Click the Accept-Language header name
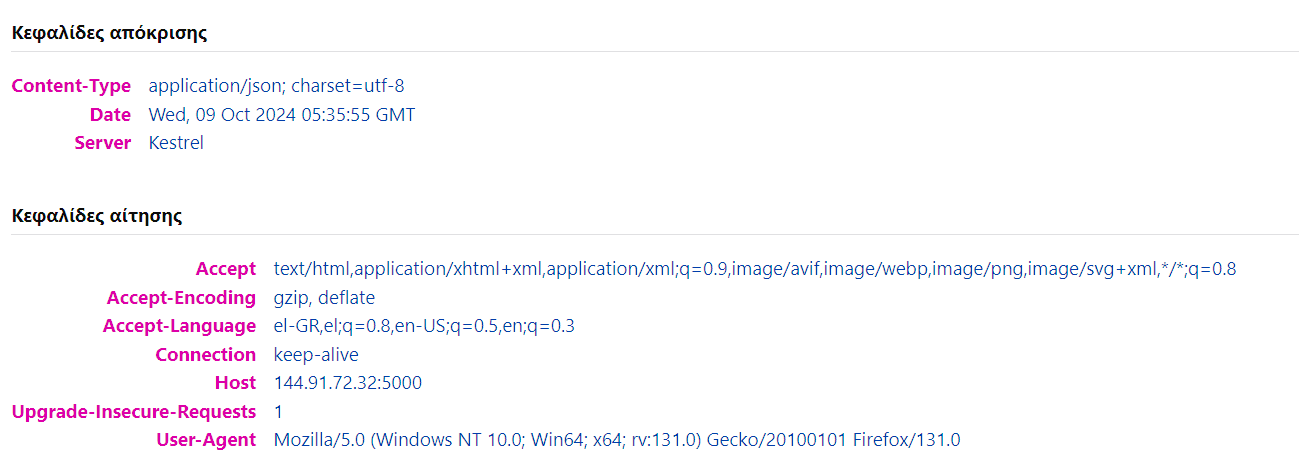The image size is (1299, 472). pos(179,326)
